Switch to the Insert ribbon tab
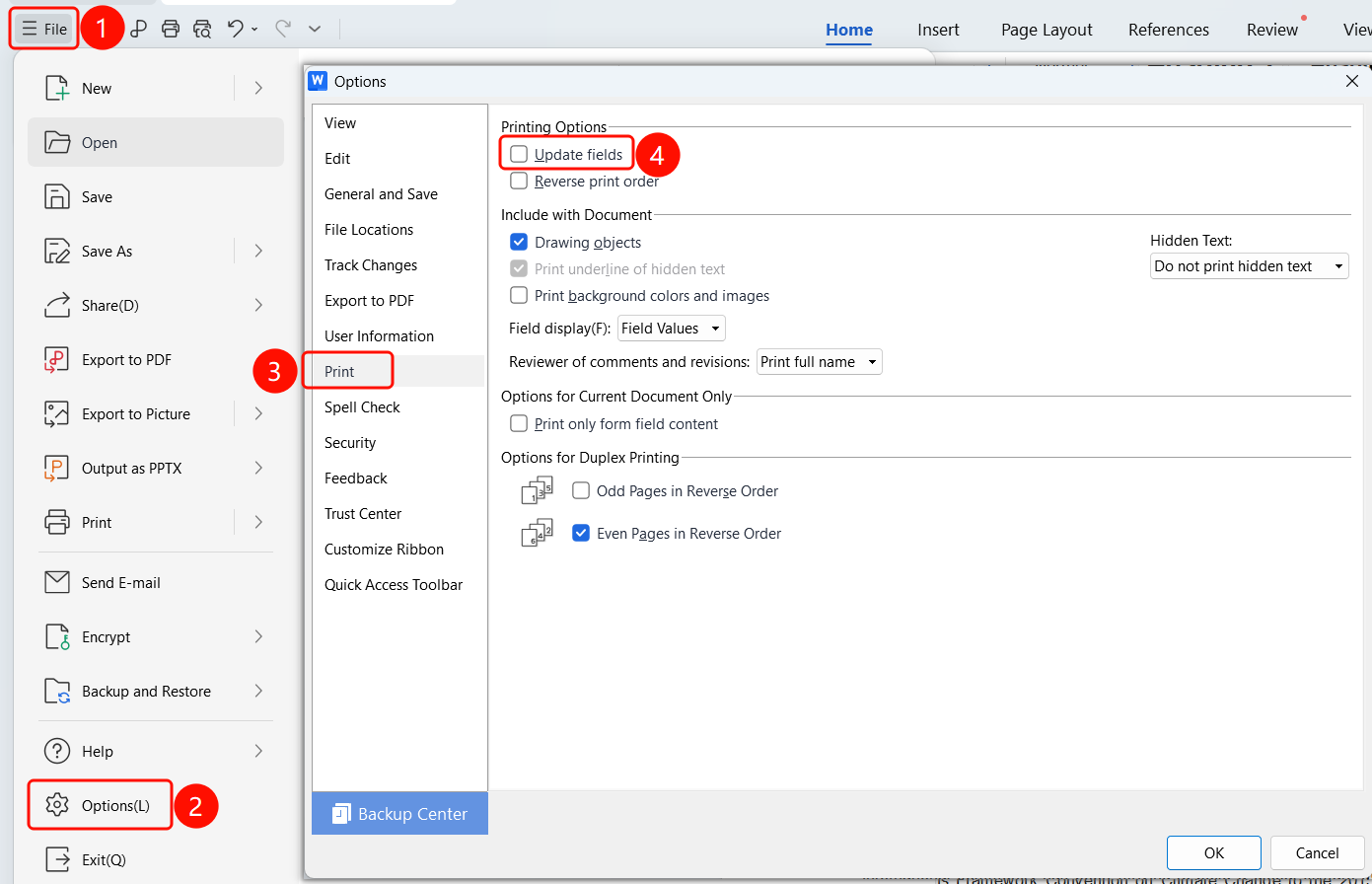This screenshot has width=1372, height=884. tap(938, 30)
